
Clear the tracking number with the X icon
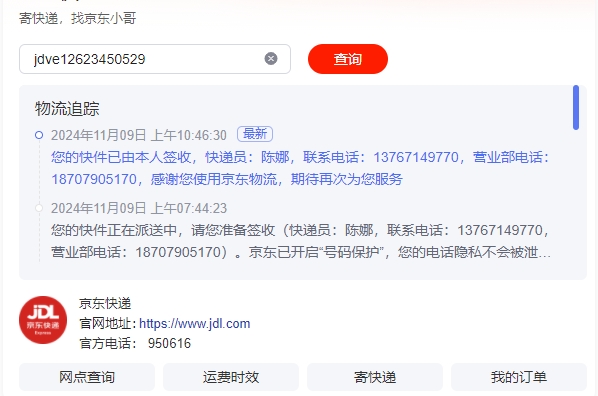point(271,59)
